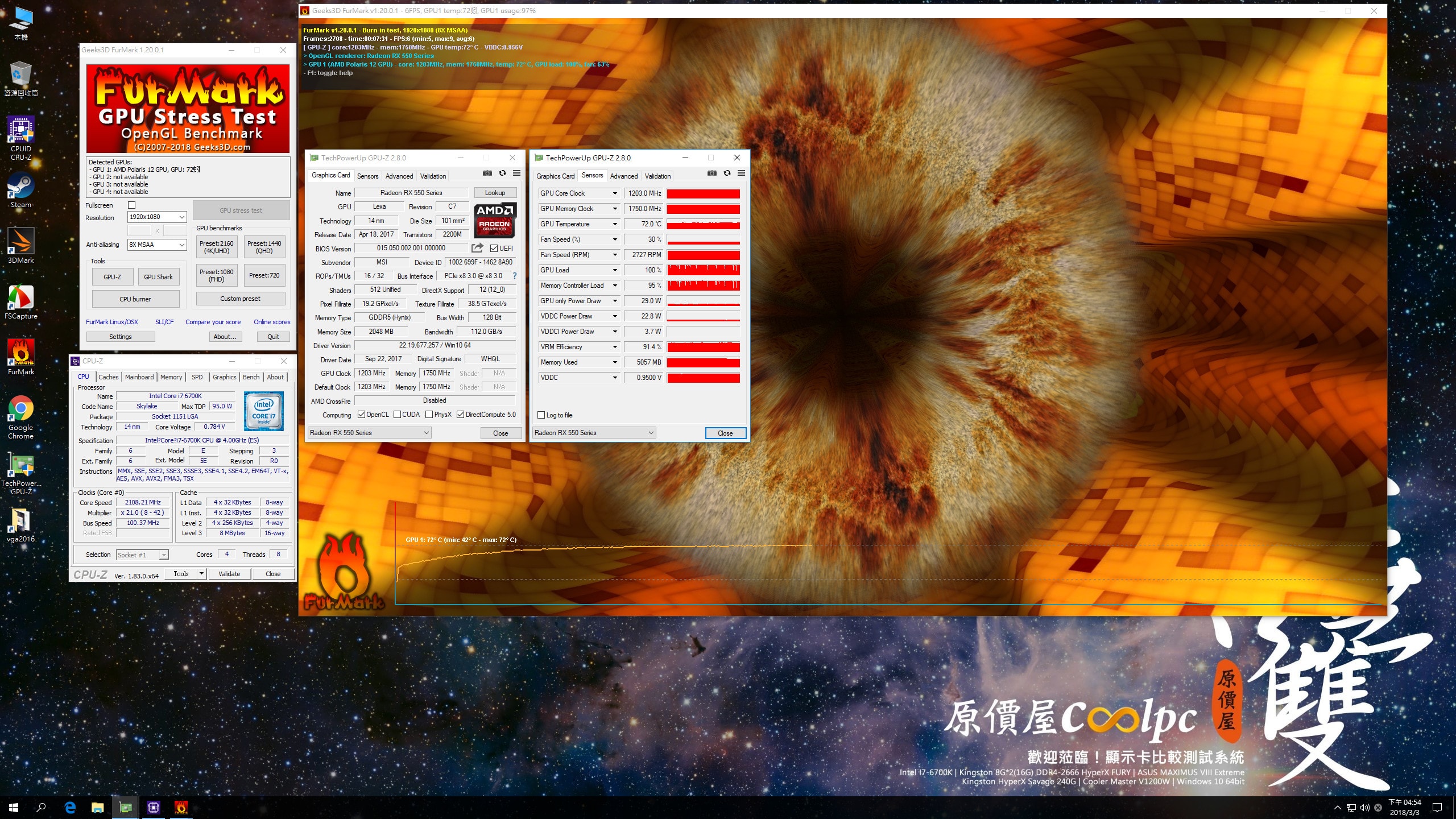This screenshot has height=819, width=1456.
Task: Toggle the OpenCL checkbox in GPU-Z
Action: tap(361, 415)
